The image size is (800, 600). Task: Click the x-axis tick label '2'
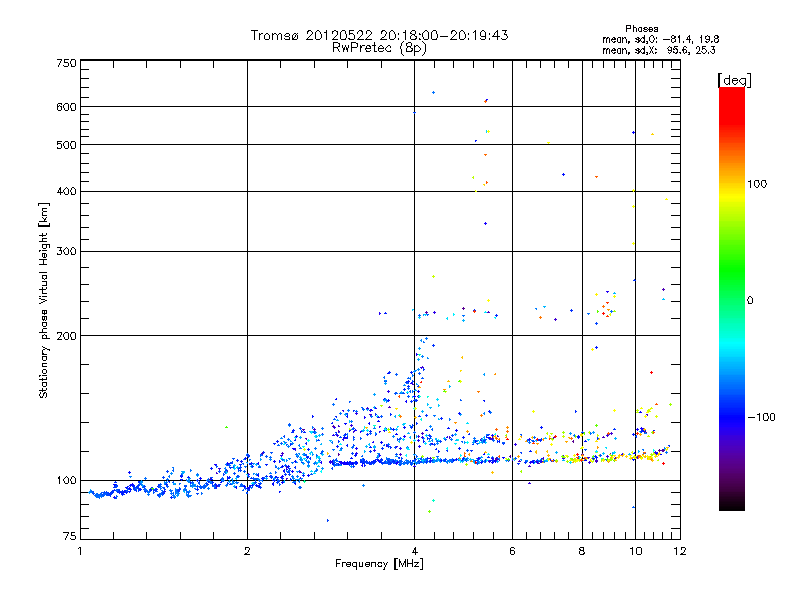tap(247, 551)
